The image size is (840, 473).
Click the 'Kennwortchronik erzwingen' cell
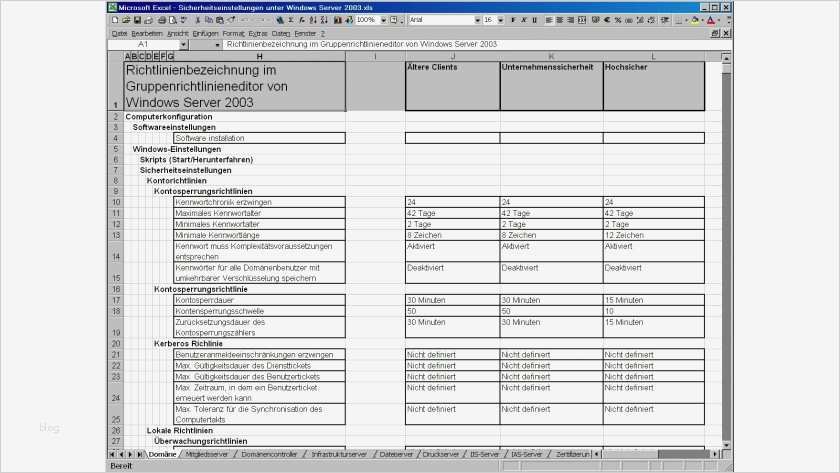(260, 202)
